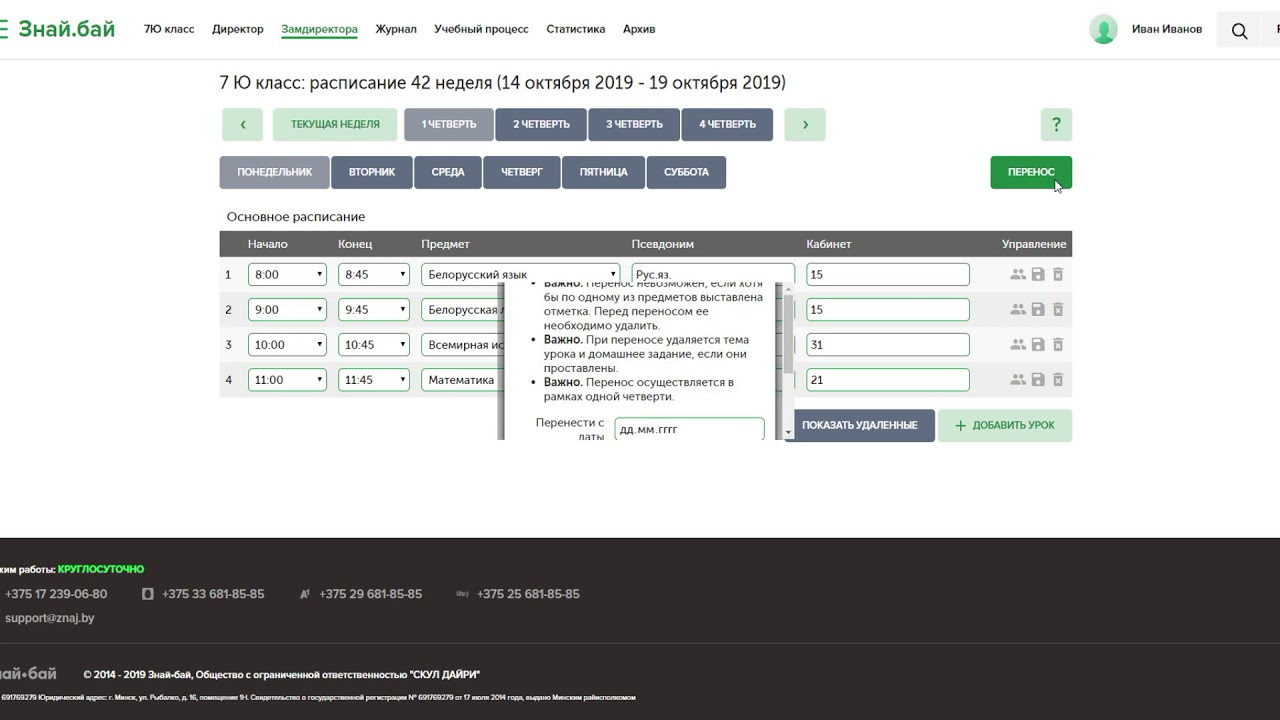Select the Вторник day tab
This screenshot has height=720, width=1280.
(372, 172)
